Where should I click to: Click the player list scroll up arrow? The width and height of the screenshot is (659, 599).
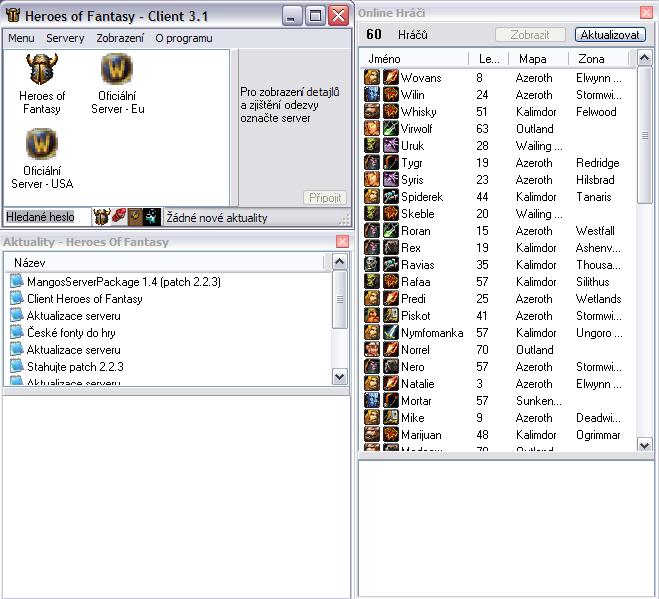645,58
